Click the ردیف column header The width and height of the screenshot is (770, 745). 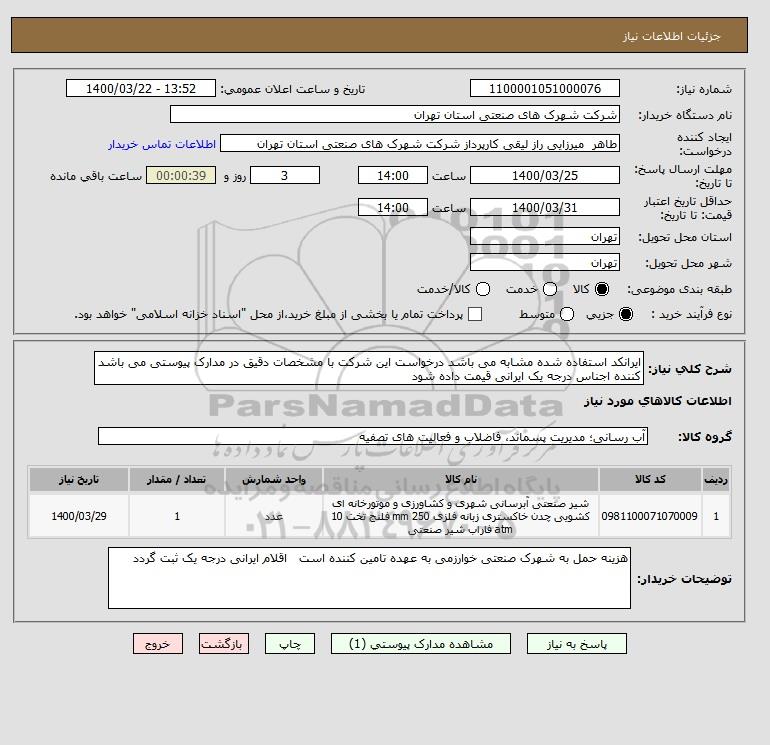(716, 479)
